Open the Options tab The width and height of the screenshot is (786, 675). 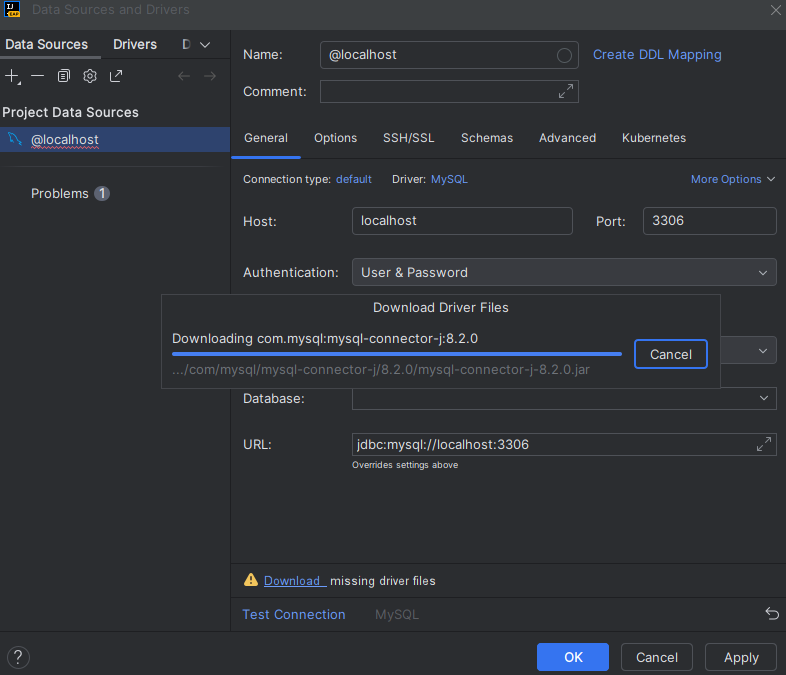click(335, 138)
